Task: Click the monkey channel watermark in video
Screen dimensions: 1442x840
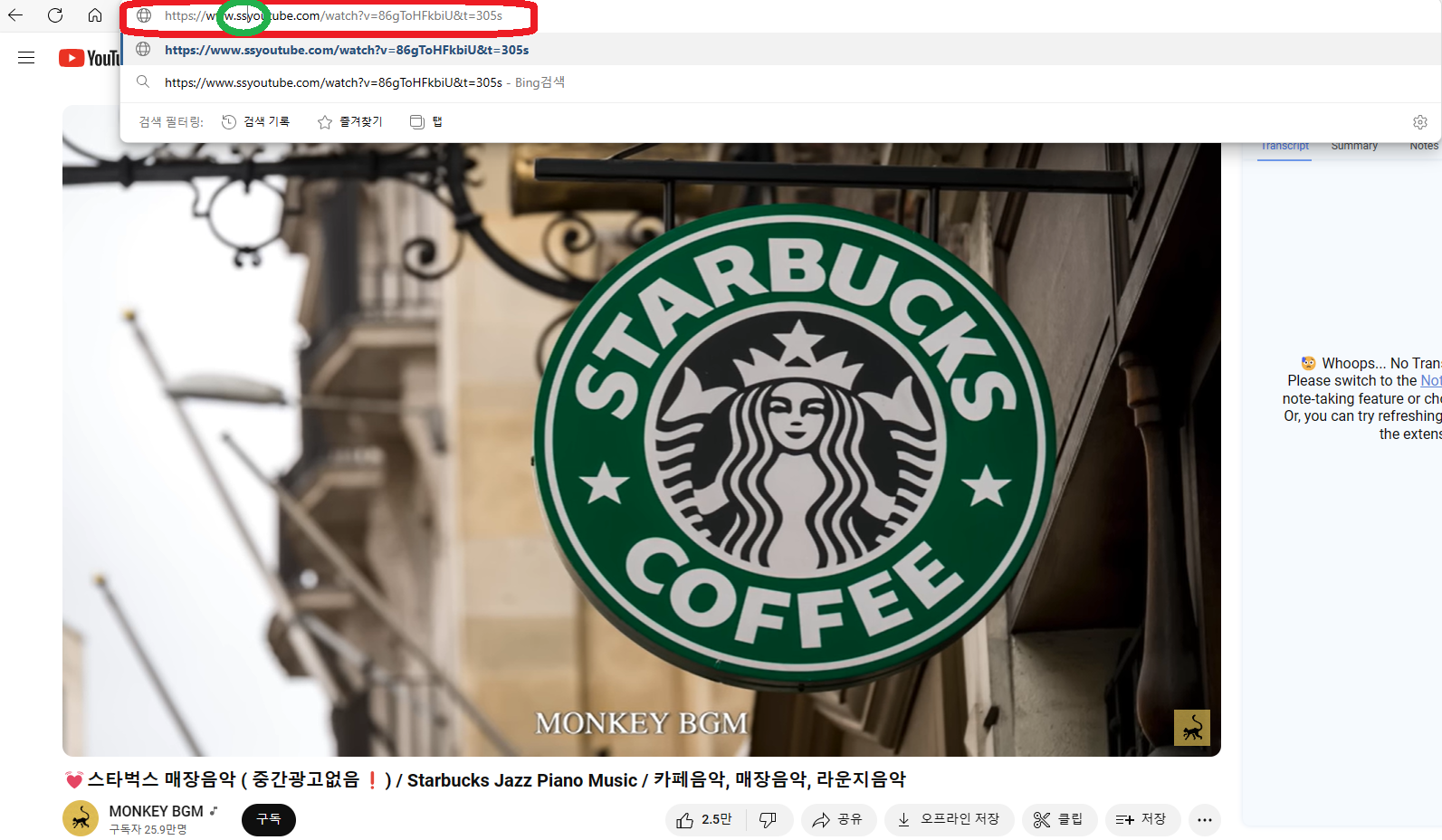Action: click(x=1192, y=728)
